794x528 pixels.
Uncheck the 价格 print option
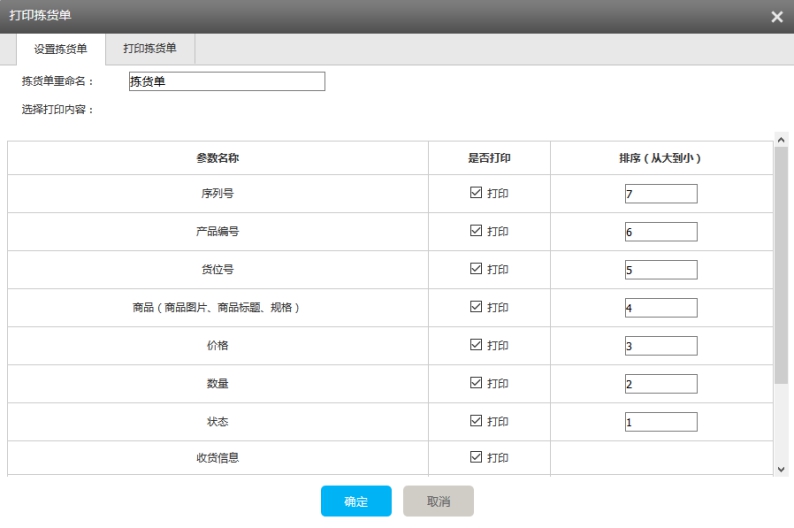476,345
